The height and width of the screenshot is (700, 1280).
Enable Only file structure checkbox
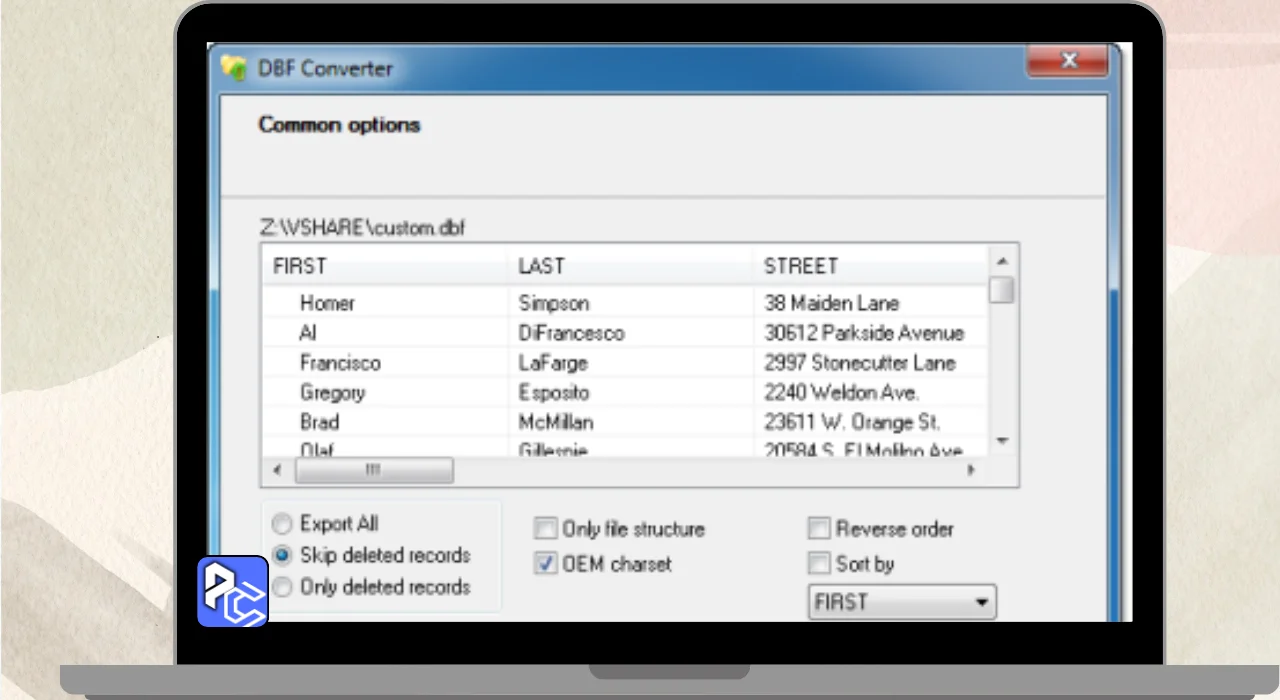coord(545,529)
